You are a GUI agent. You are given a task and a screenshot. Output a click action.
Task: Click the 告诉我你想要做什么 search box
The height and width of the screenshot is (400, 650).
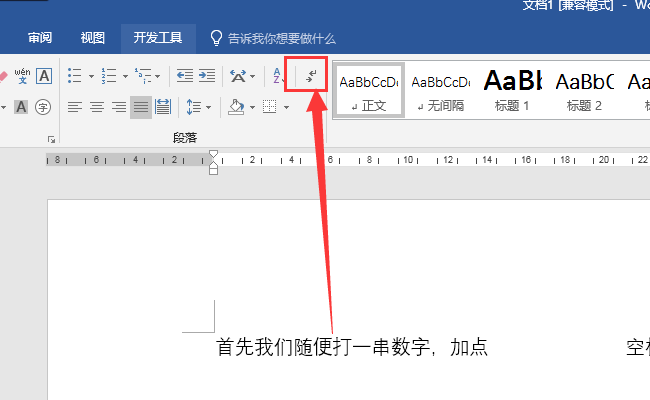281,39
